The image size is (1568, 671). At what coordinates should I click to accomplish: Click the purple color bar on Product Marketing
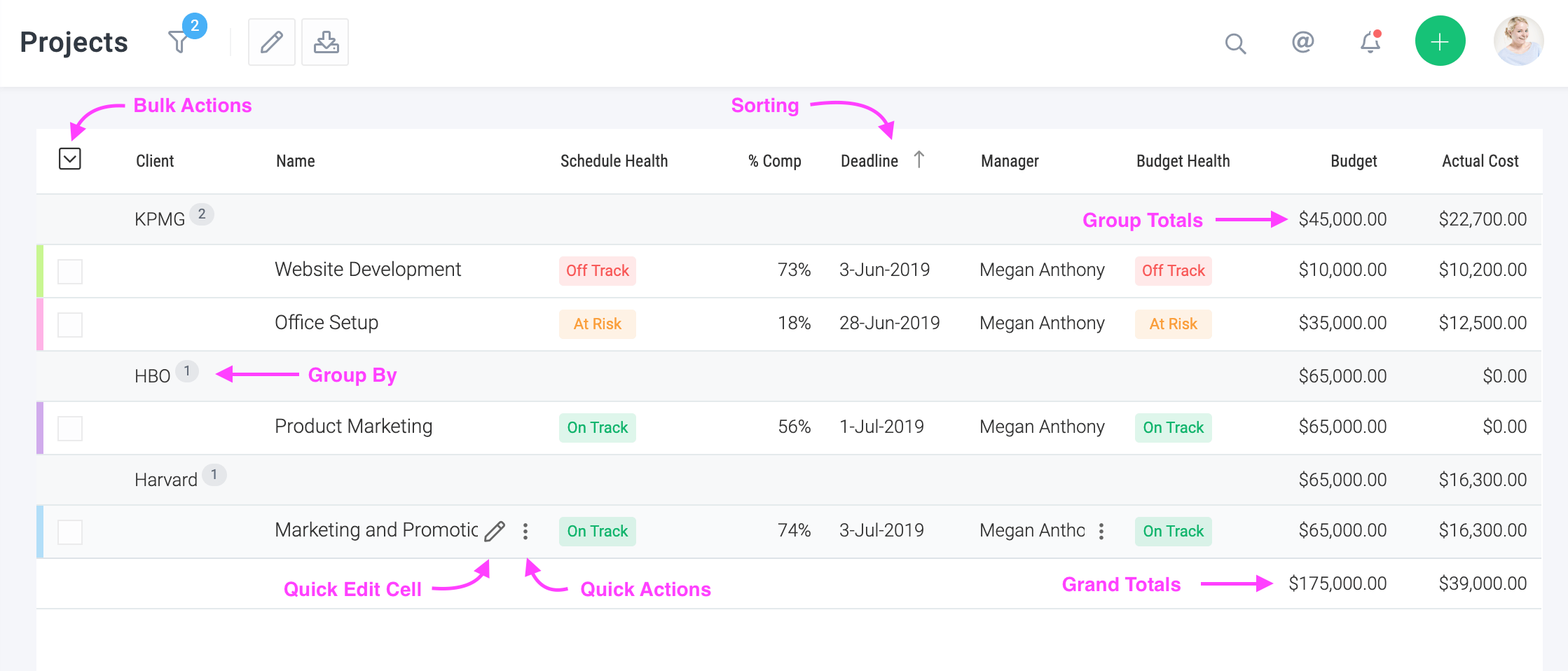coord(40,427)
